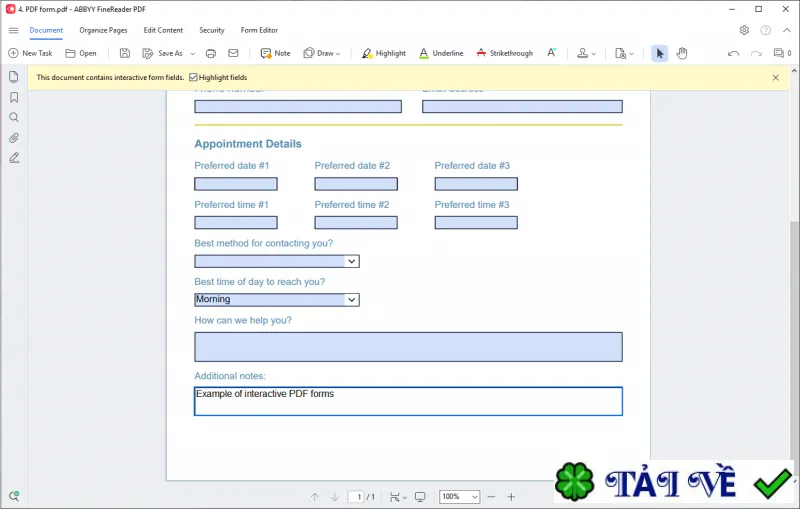Image resolution: width=800 pixels, height=509 pixels.
Task: Open the digital signatures panel
Action: coord(14,158)
